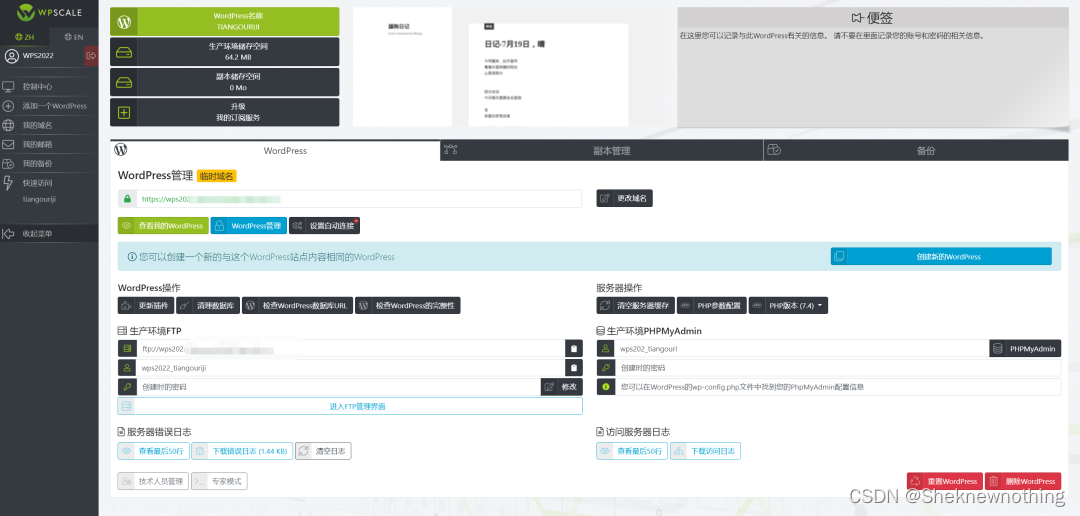
Task: Click the 临时域名 badge
Action: pyautogui.click(x=216, y=176)
